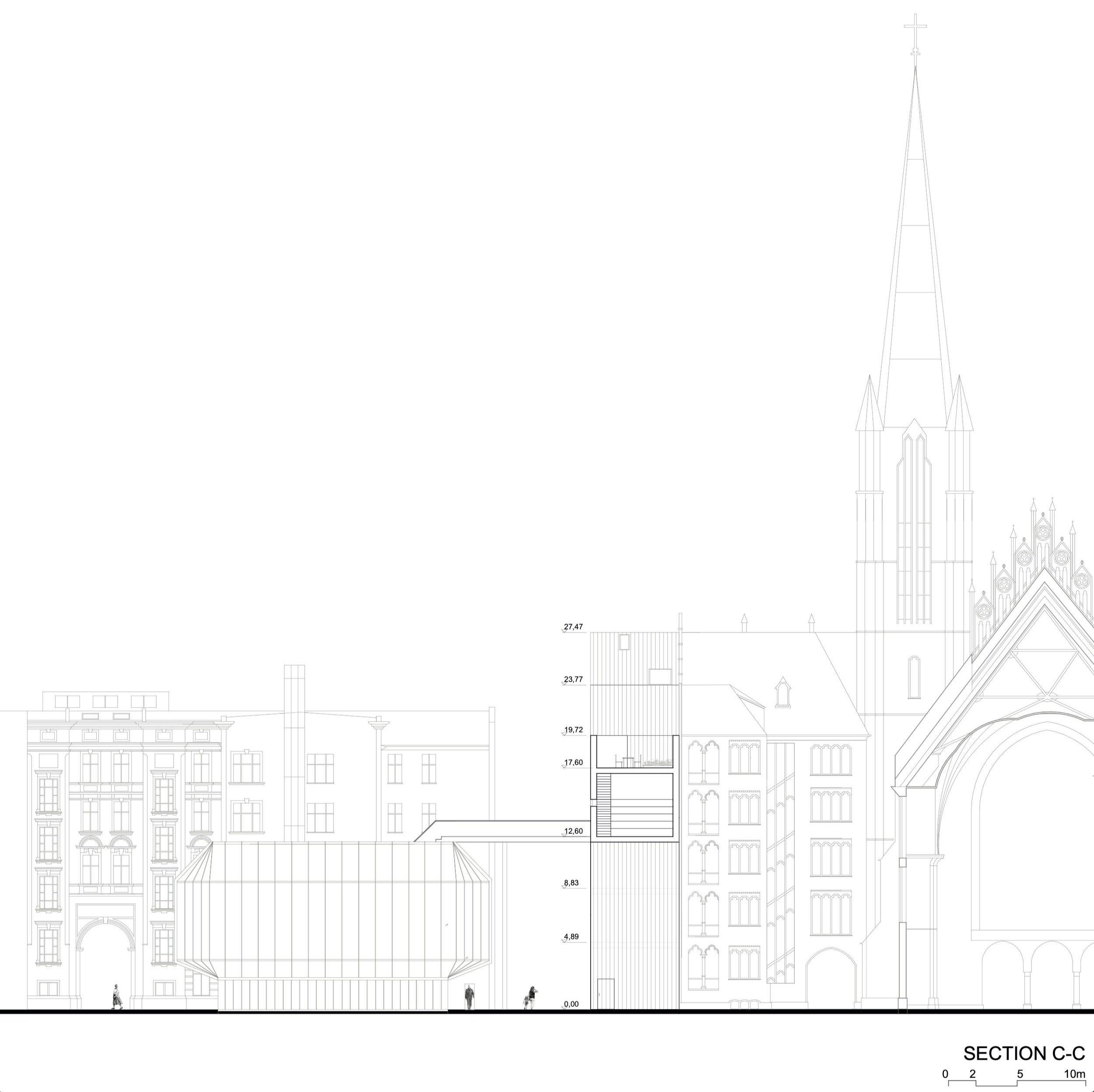This screenshot has width=1094, height=1092.
Task: Click the 5 mark on scale bar
Action: (x=1020, y=1074)
